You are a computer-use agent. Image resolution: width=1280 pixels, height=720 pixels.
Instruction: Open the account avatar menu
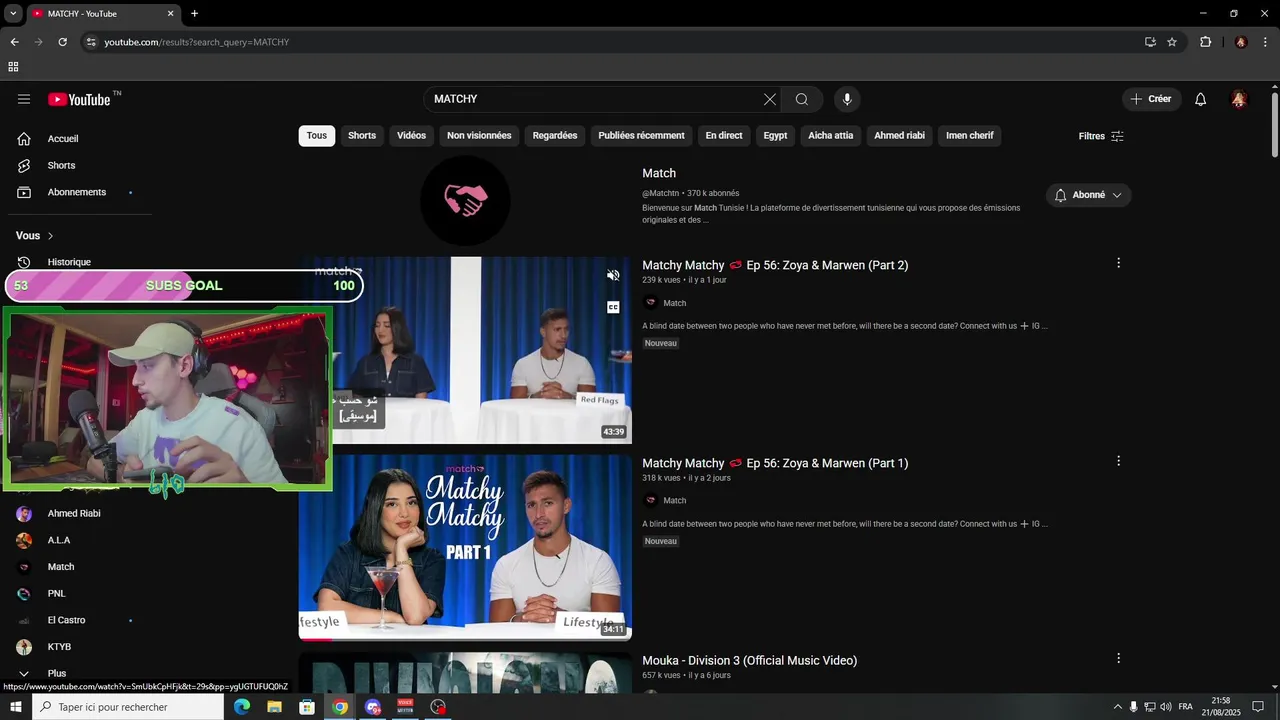pos(1239,99)
